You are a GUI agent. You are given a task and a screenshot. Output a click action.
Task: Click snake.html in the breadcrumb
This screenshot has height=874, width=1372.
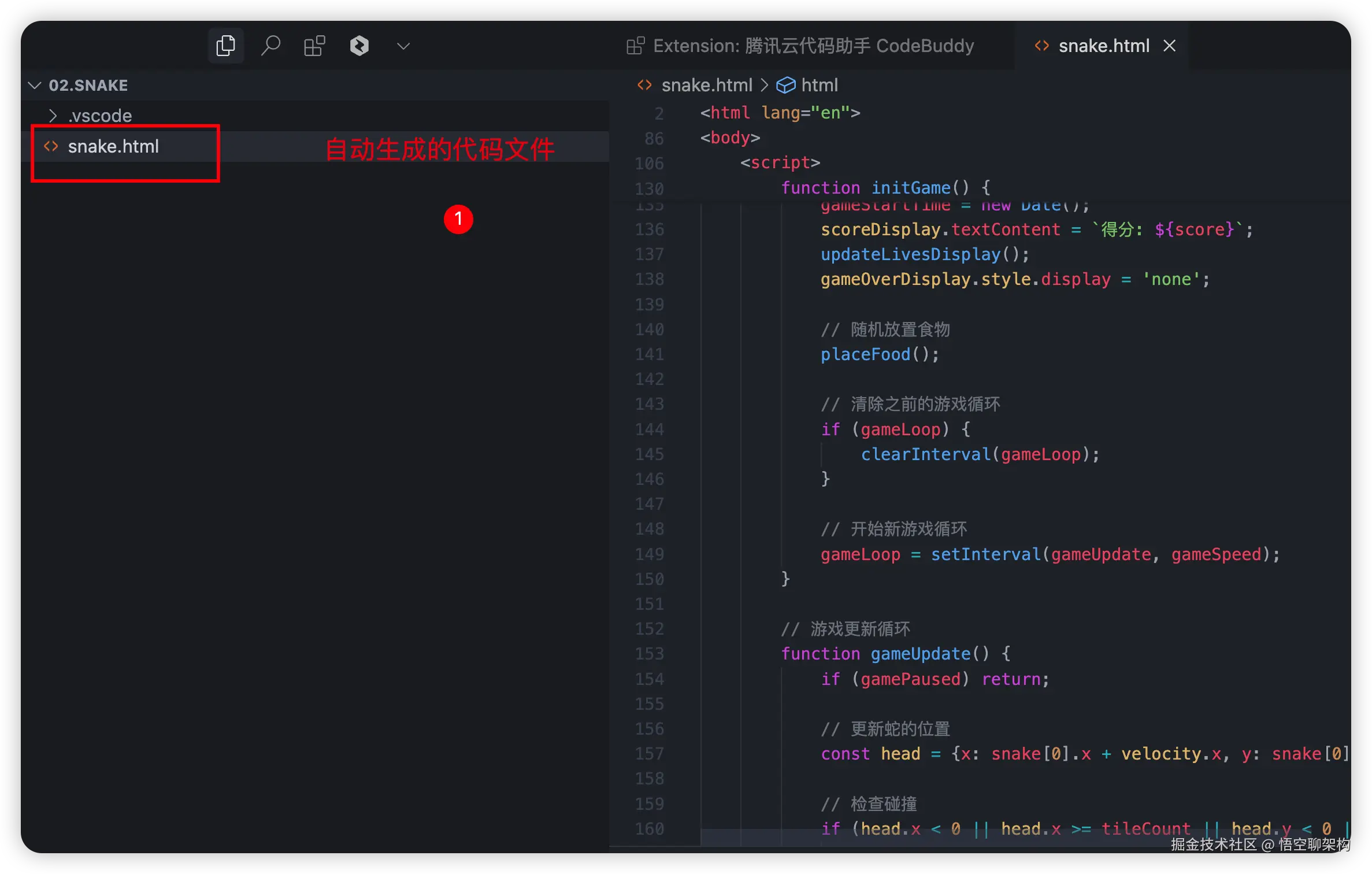point(706,86)
